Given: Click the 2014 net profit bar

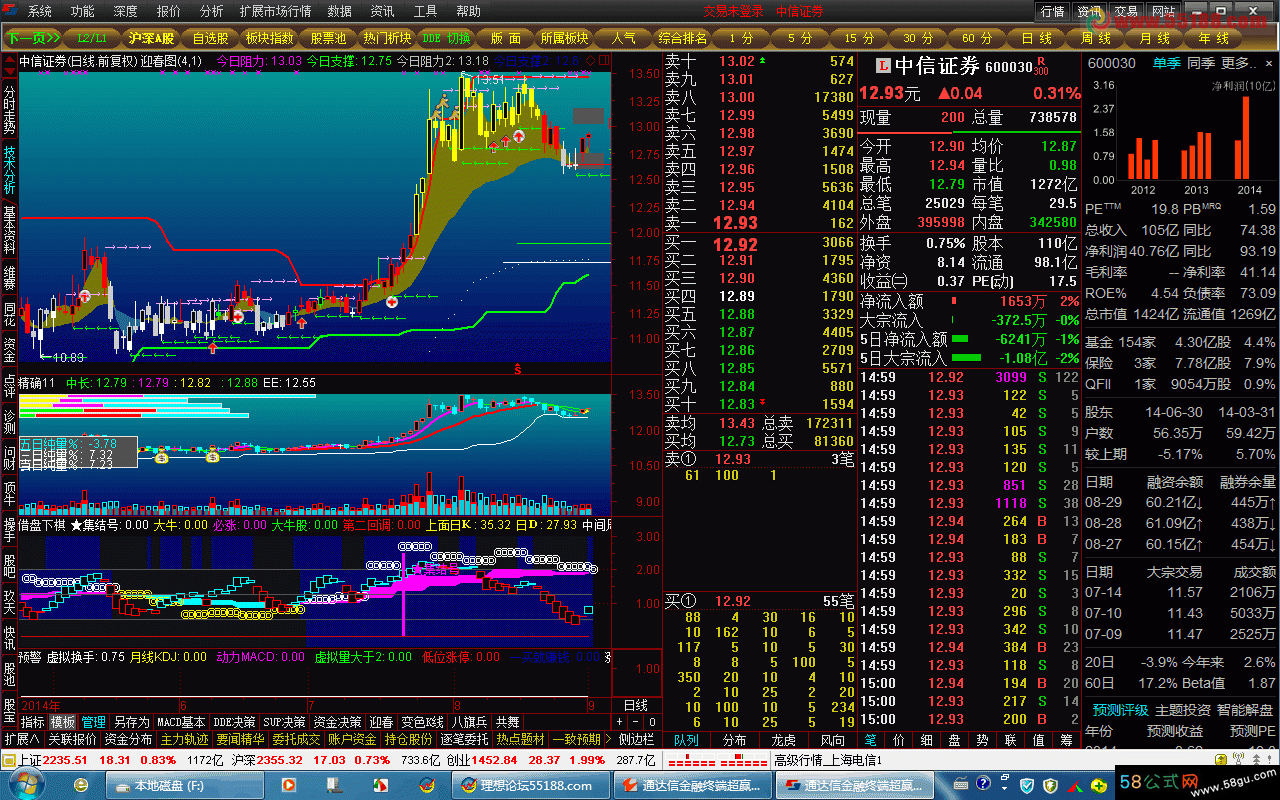Looking at the screenshot, I should 1245,138.
